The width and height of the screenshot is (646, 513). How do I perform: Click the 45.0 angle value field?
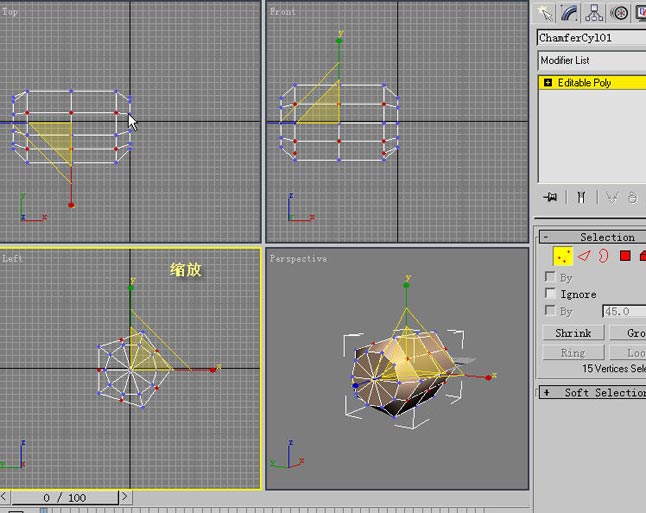624,311
